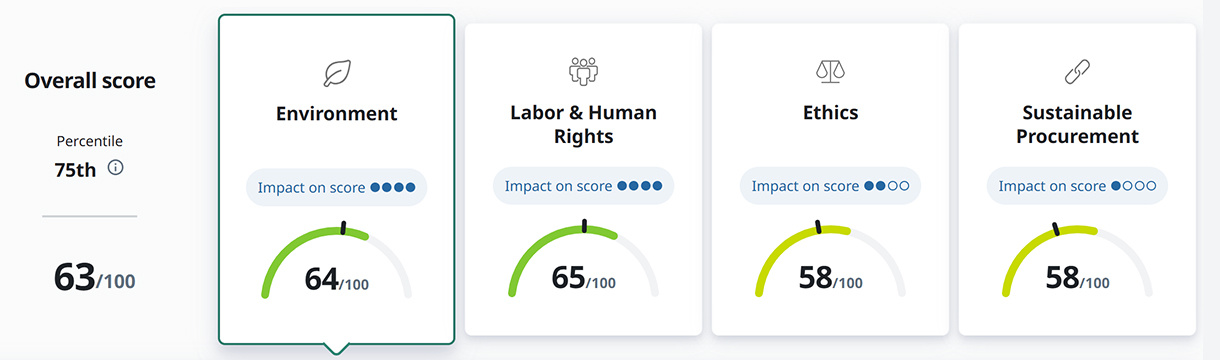
Task: Click the 75th percentile label
Action: 75,170
